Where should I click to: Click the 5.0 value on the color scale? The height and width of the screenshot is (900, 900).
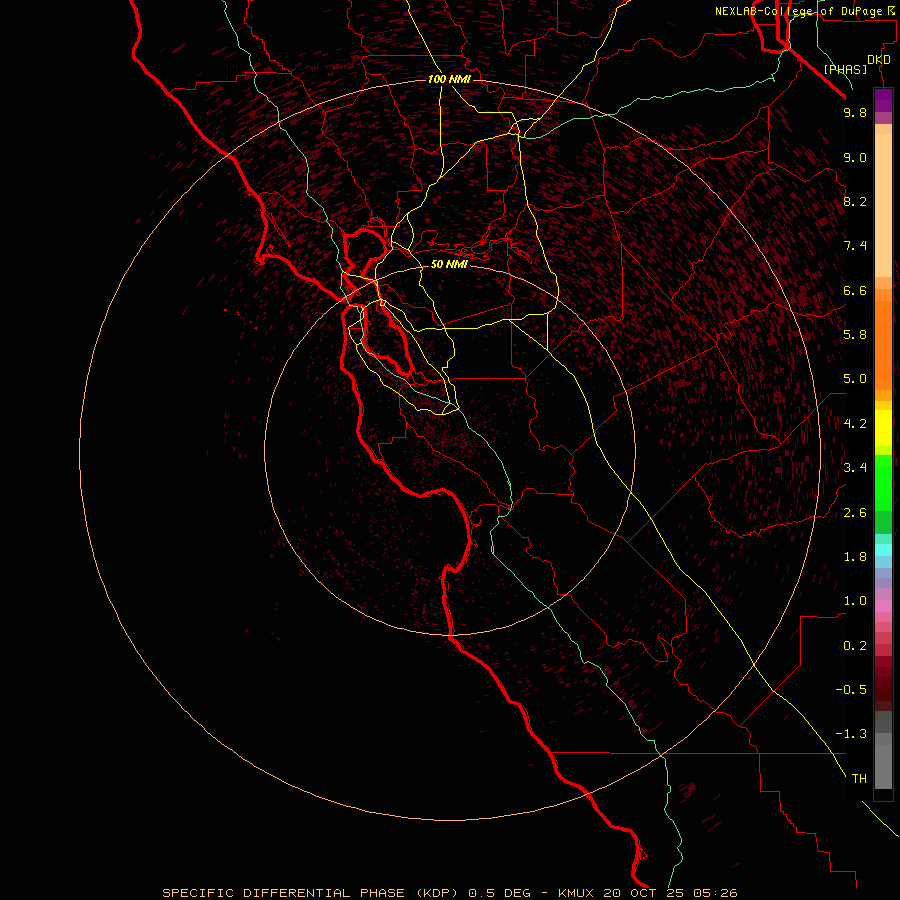(855, 379)
